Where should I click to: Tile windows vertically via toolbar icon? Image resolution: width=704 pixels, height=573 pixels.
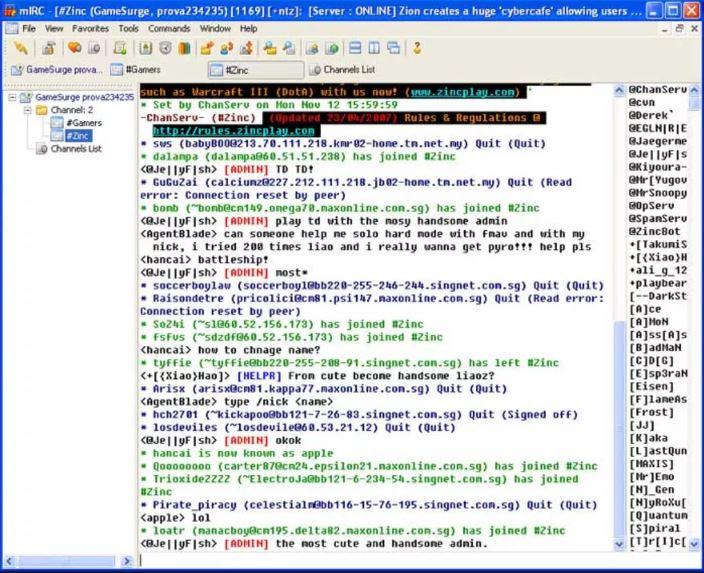pos(374,48)
